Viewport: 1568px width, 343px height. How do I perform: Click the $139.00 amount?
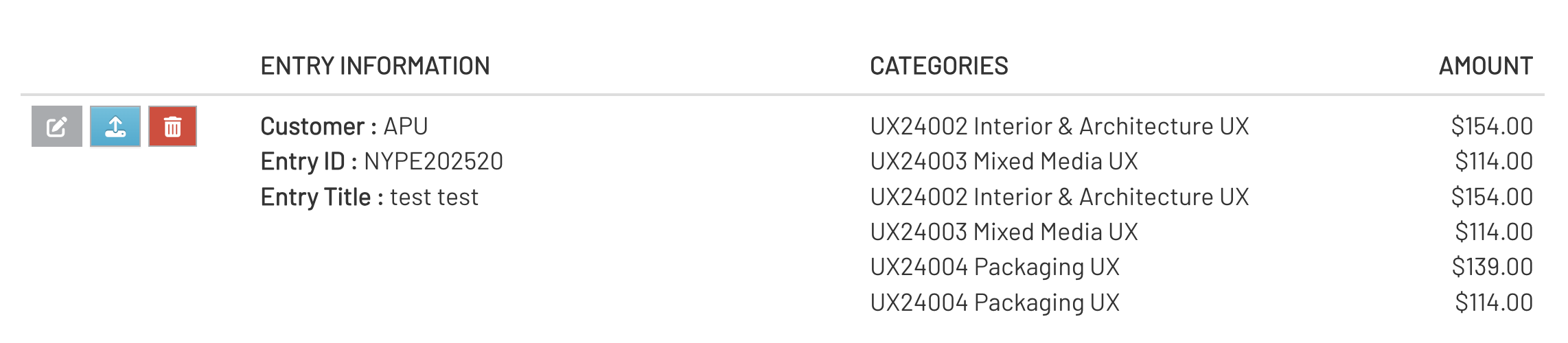(1492, 267)
